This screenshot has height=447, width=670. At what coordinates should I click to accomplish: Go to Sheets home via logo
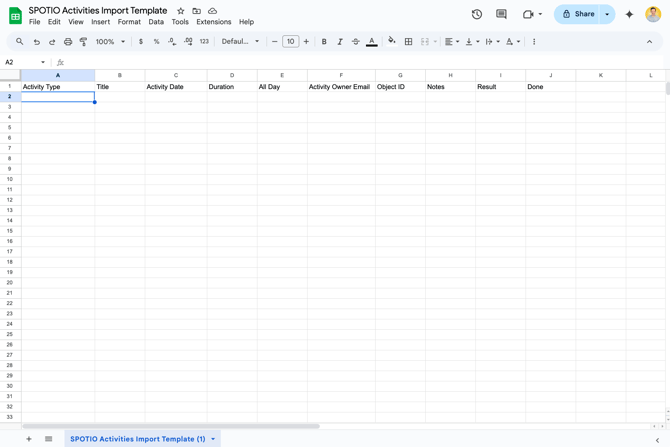15,16
